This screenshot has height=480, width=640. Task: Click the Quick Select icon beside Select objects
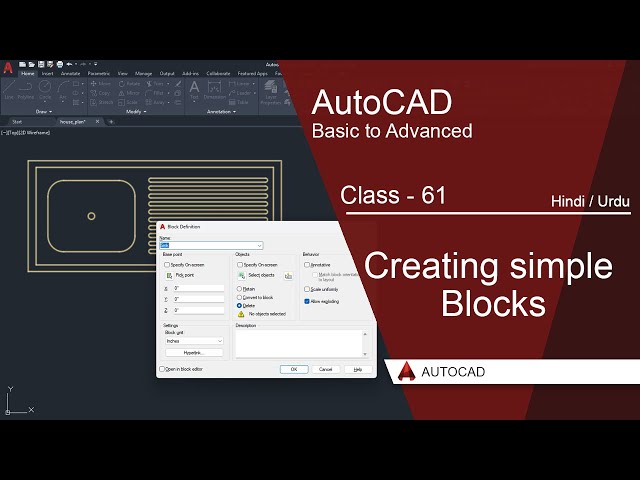tap(289, 276)
